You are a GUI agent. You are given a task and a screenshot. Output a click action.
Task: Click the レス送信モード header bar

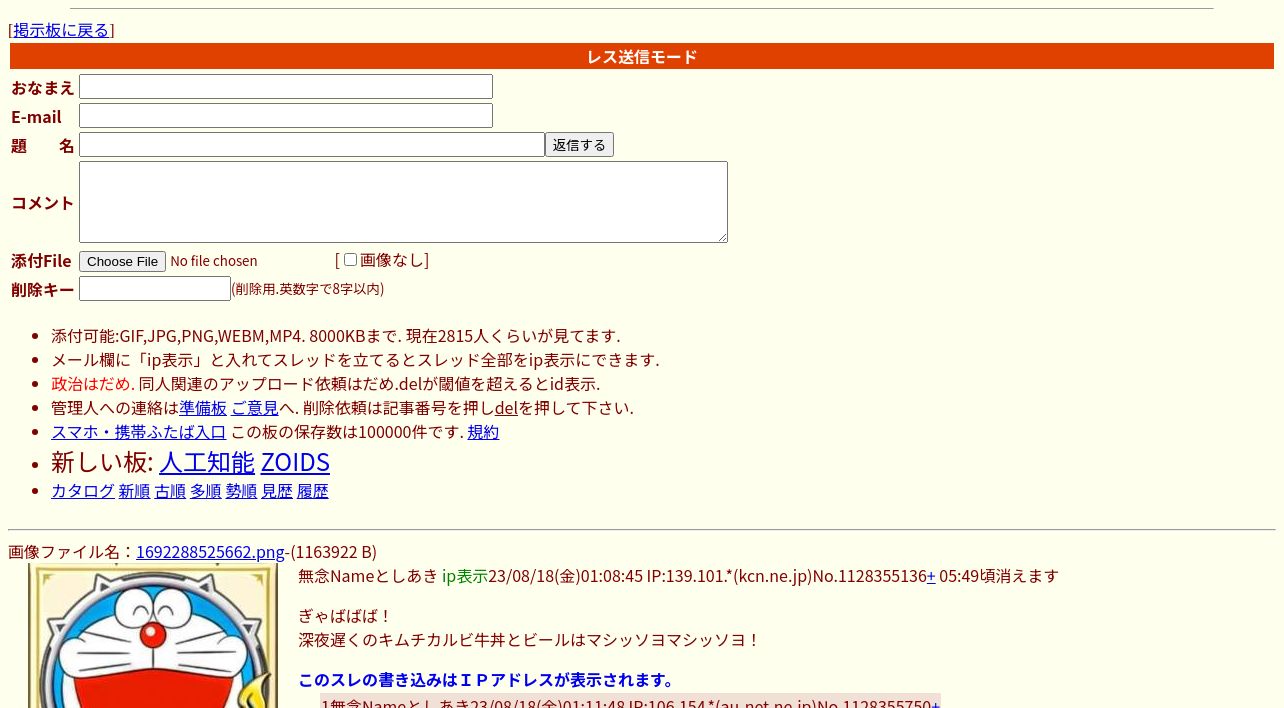pyautogui.click(x=642, y=56)
